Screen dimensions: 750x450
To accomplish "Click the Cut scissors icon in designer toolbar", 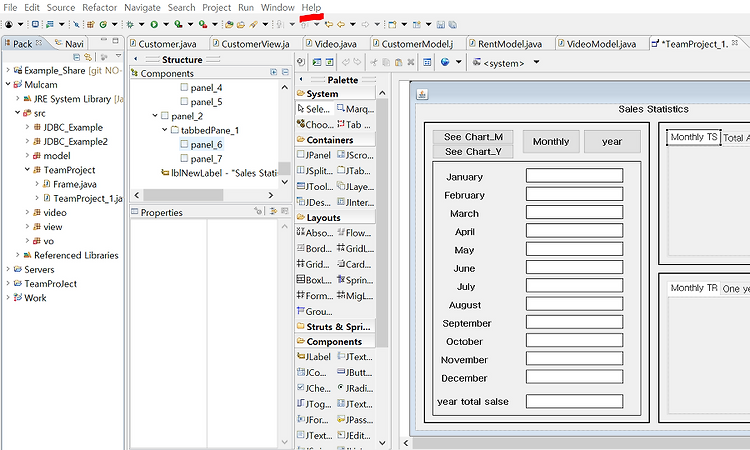I will pyautogui.click(x=374, y=62).
